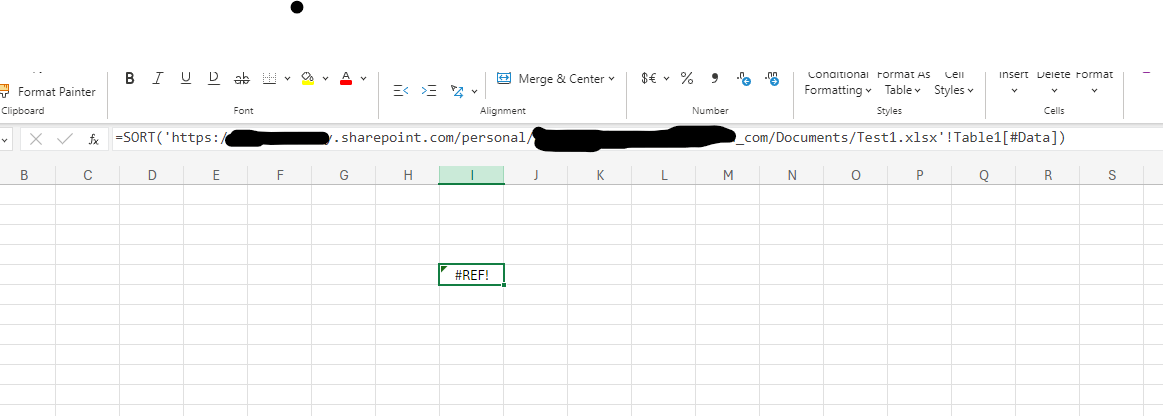Viewport: 1163px width, 416px height.
Task: Toggle bold formatting
Action: 130,79
